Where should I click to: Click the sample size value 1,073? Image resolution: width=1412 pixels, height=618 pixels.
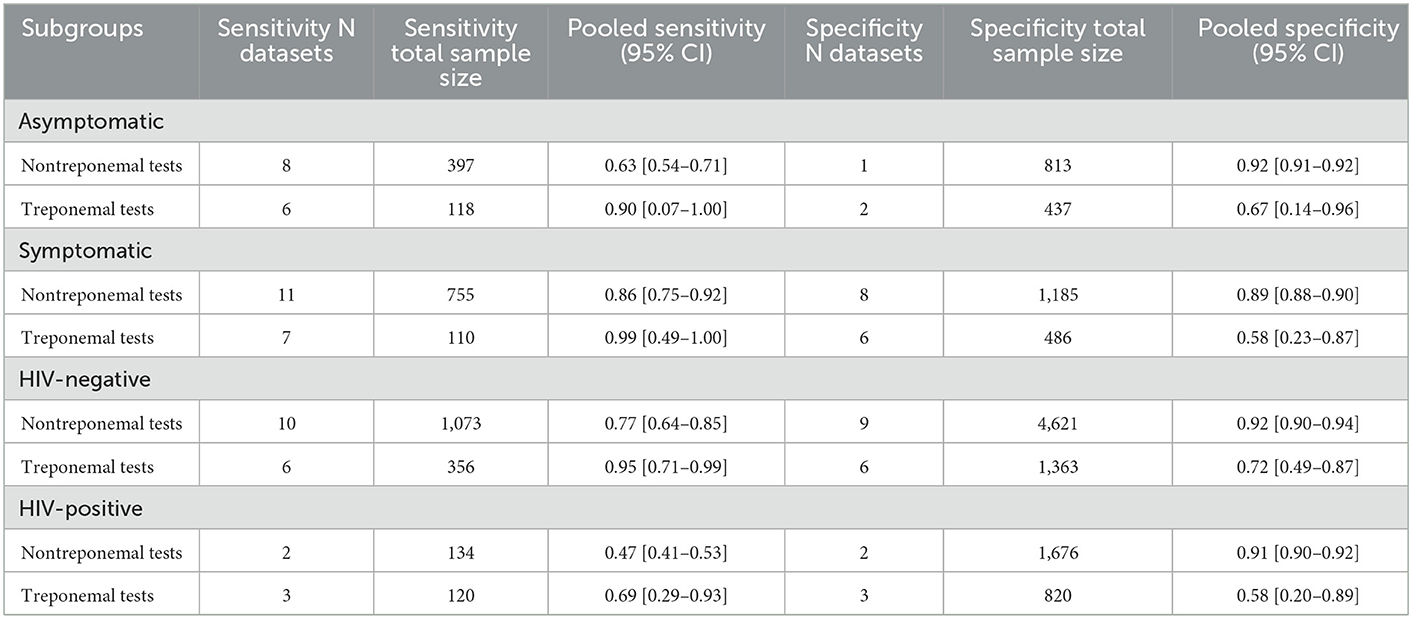click(x=461, y=423)
